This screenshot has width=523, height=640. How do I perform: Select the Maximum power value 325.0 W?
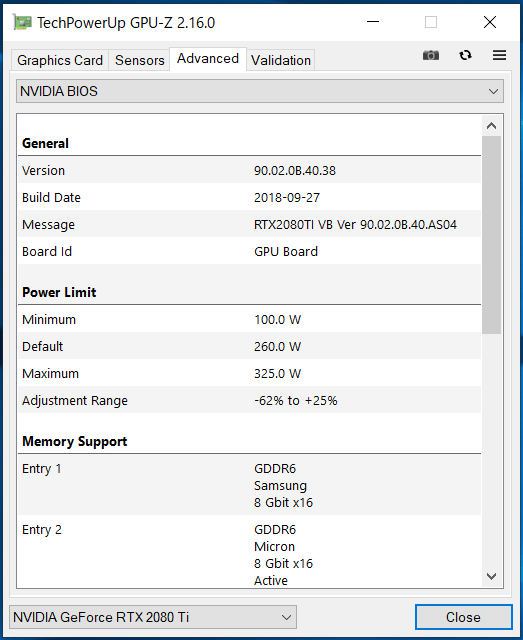278,373
